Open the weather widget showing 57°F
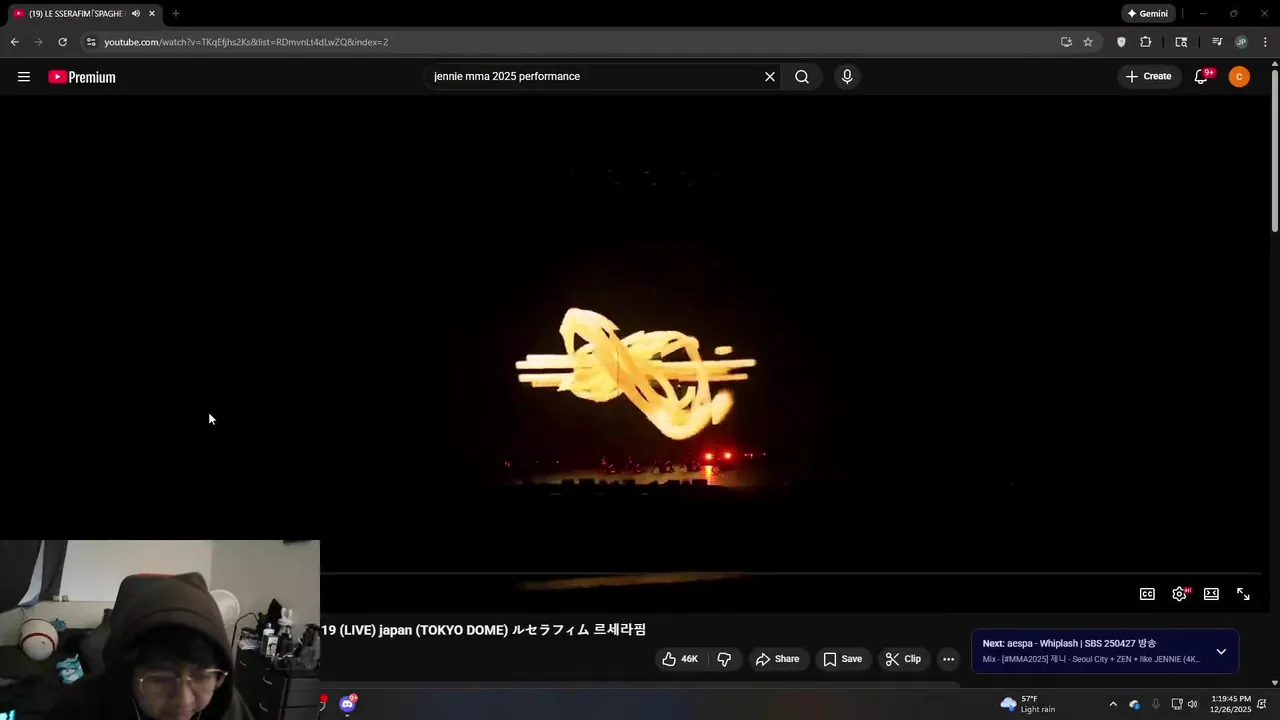 click(1028, 704)
